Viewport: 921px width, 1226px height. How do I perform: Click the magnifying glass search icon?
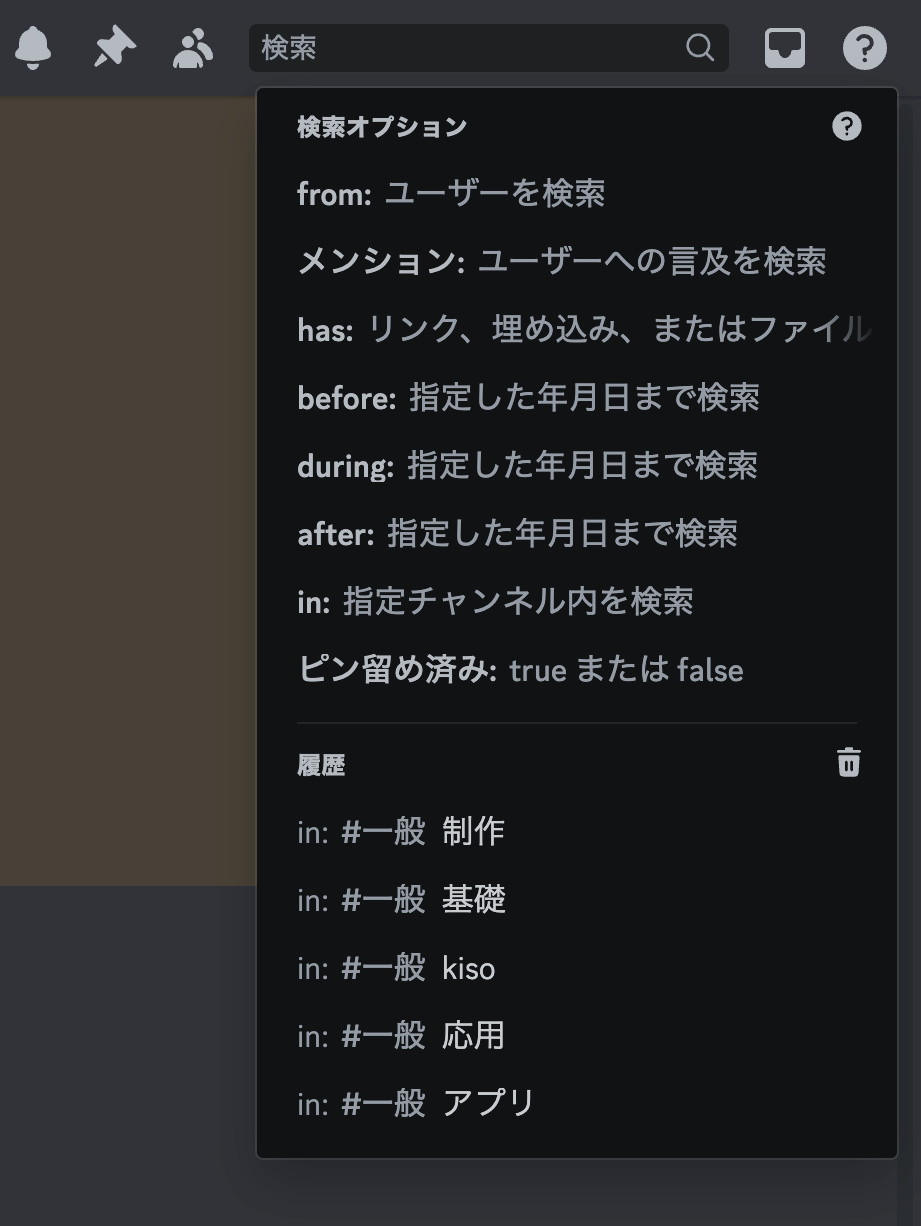tap(700, 47)
